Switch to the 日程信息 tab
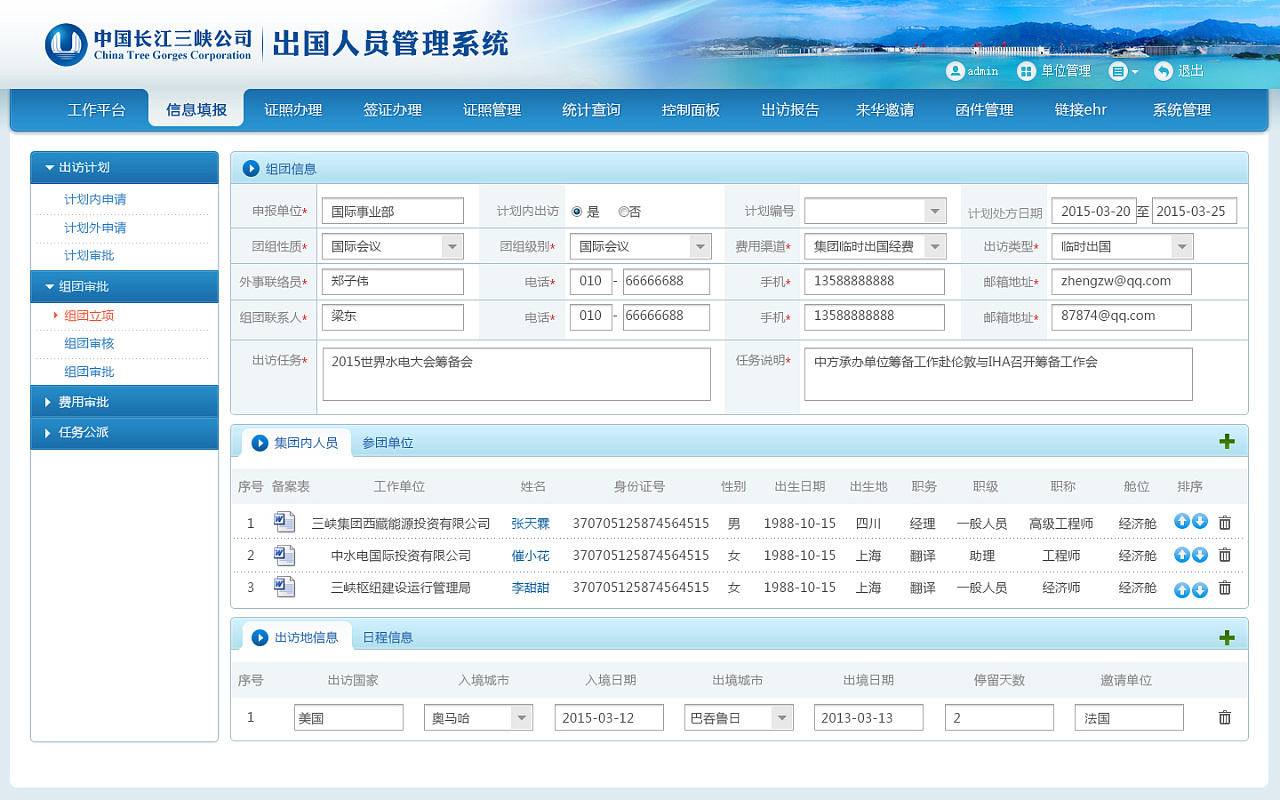 pyautogui.click(x=388, y=636)
